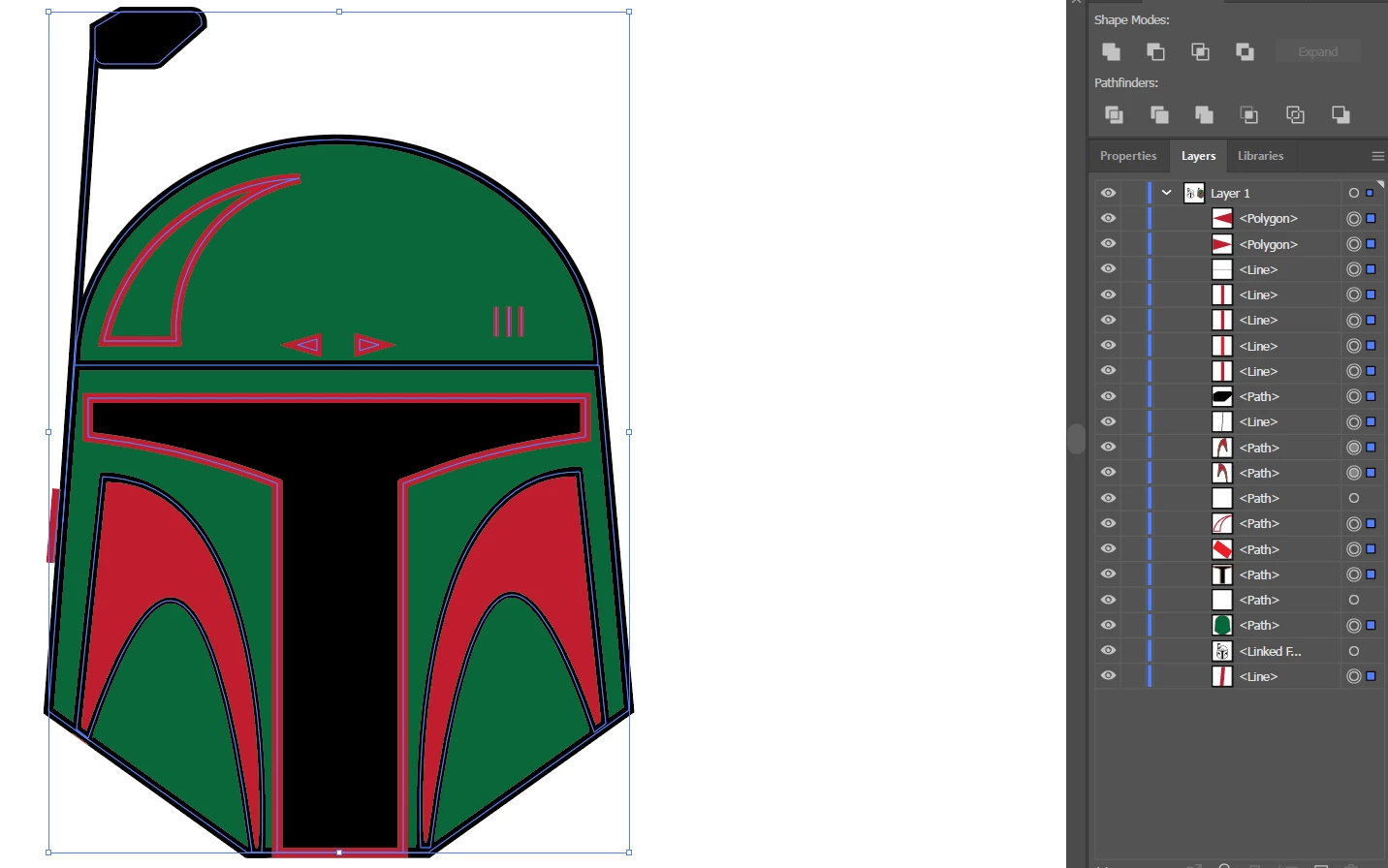Click blue selection square of Layer 1

pyautogui.click(x=1371, y=193)
